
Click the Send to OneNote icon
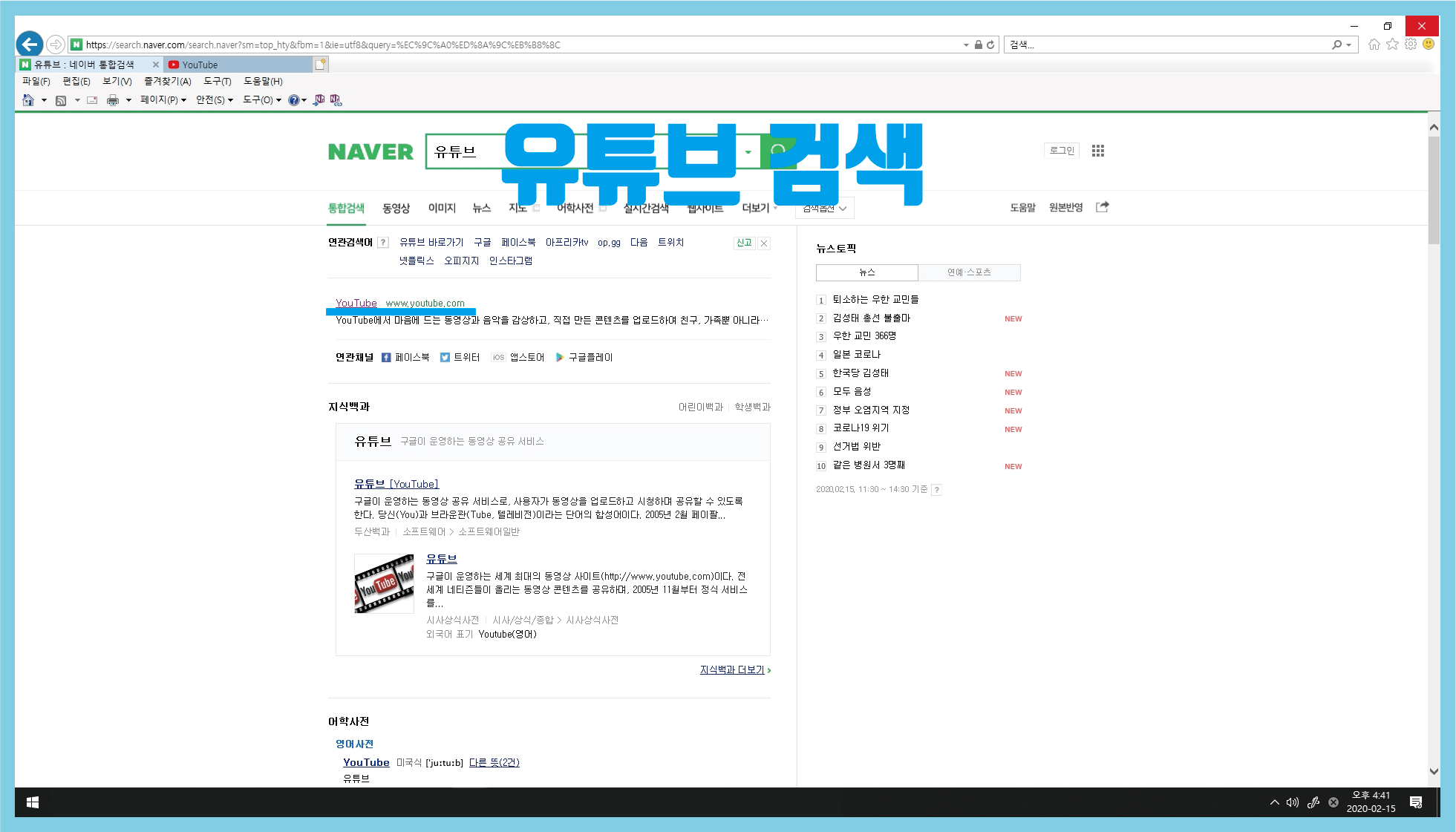[319, 100]
